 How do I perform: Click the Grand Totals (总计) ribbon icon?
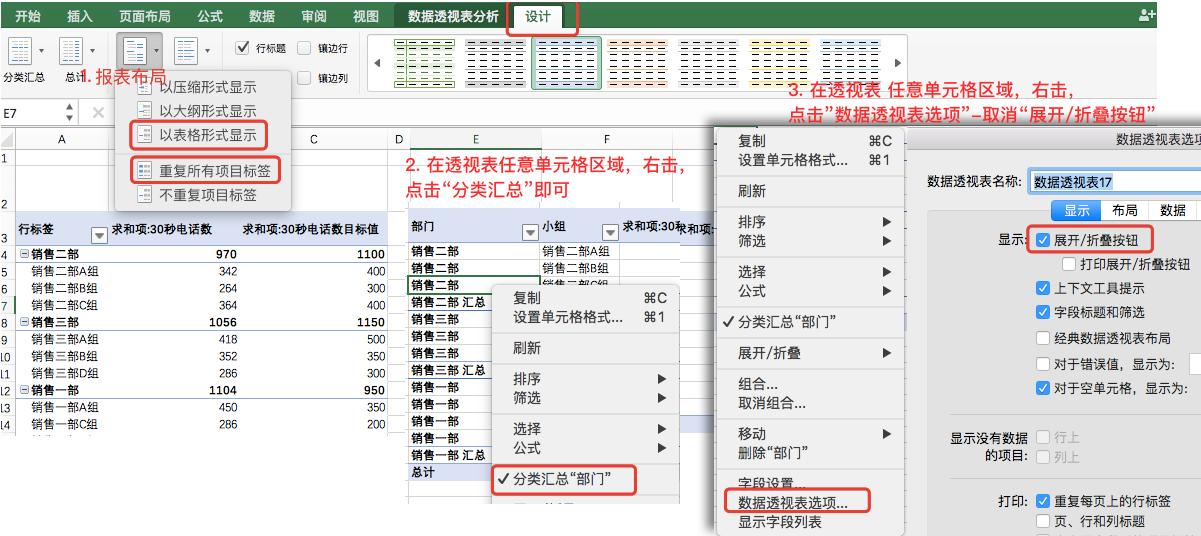coord(72,52)
